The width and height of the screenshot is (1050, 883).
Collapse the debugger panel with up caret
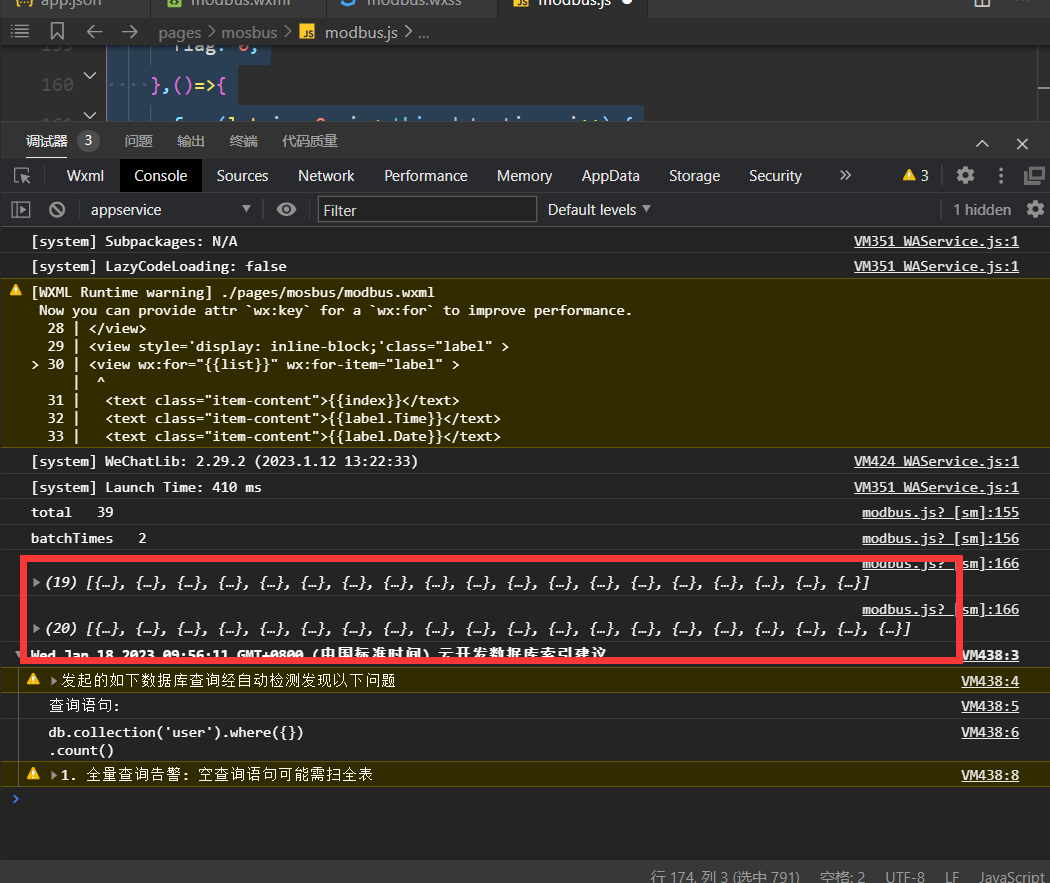click(x=982, y=144)
